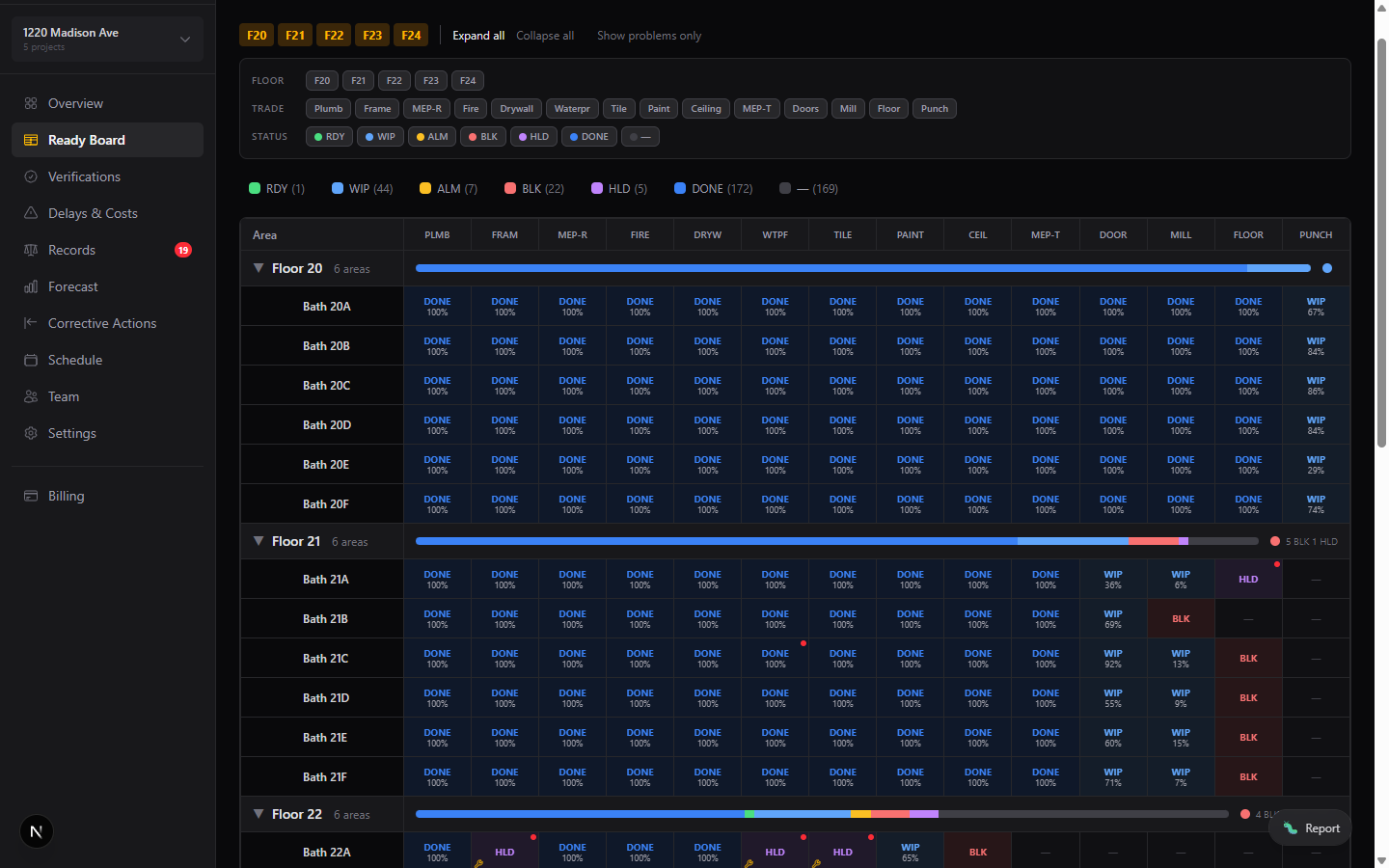Click the red alert dot on Floor 21
The height and width of the screenshot is (868, 1389).
tap(1275, 541)
